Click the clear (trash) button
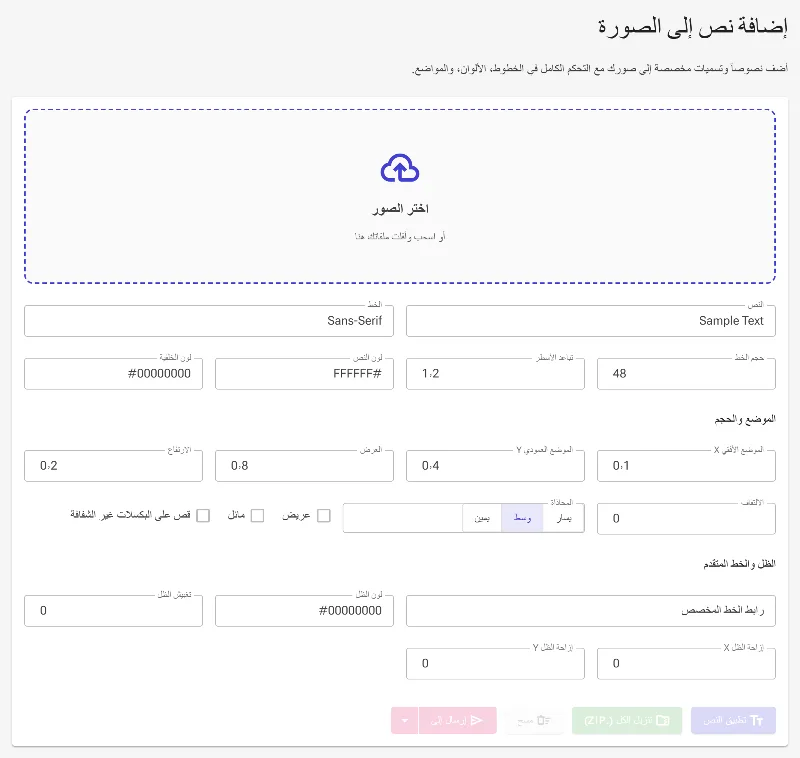Screen dimensions: 800x758 (x=534, y=720)
